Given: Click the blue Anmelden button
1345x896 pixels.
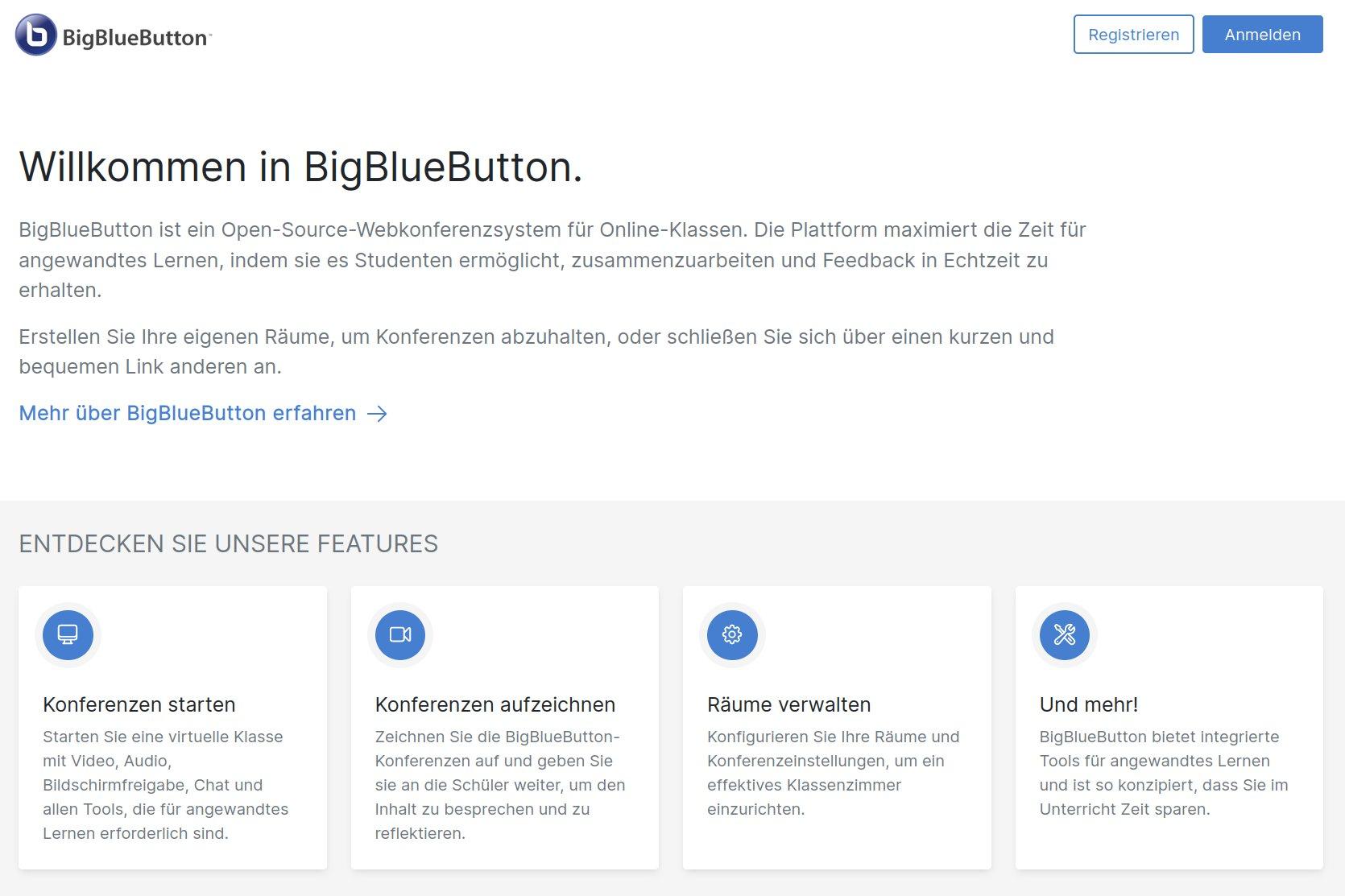Looking at the screenshot, I should tap(1262, 35).
